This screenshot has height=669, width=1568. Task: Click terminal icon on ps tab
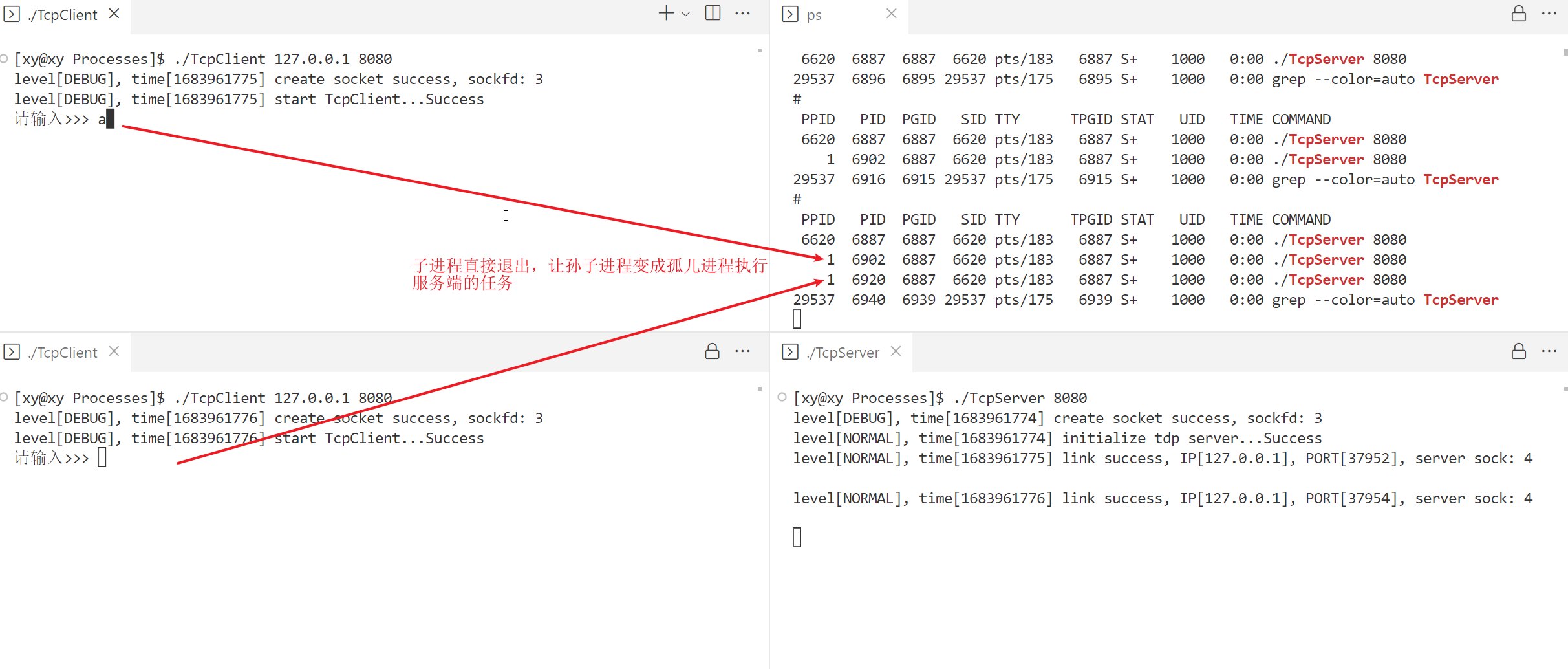pyautogui.click(x=789, y=14)
